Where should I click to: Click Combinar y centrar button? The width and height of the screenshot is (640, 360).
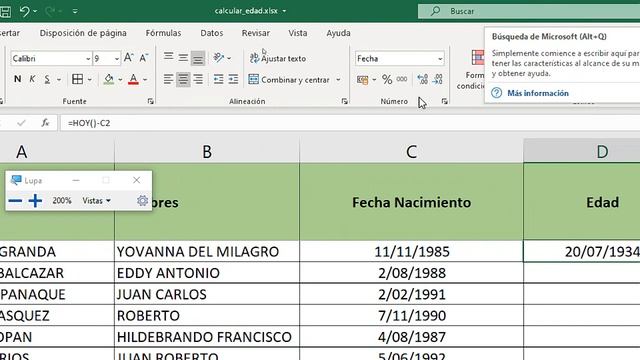pyautogui.click(x=289, y=80)
